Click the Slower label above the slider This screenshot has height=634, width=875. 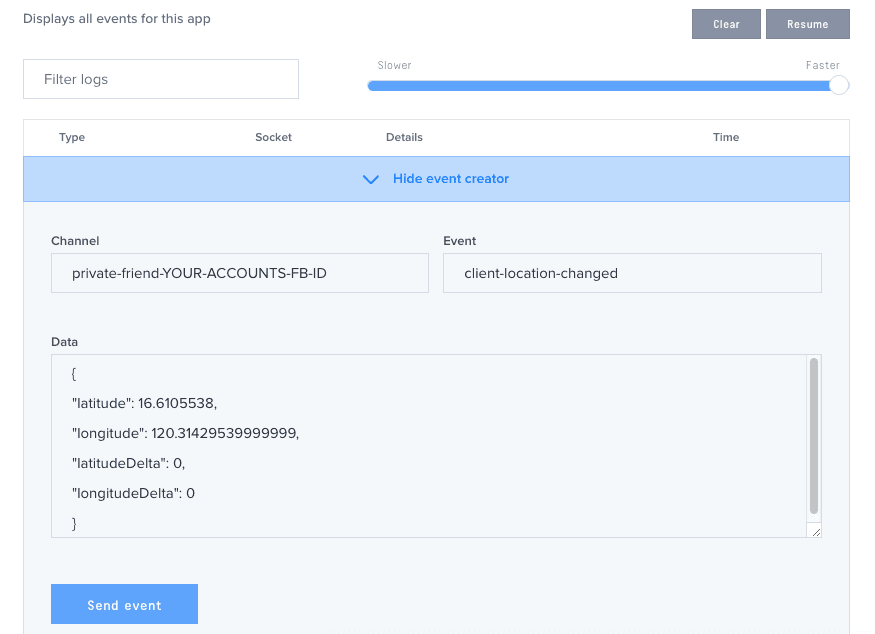394,65
